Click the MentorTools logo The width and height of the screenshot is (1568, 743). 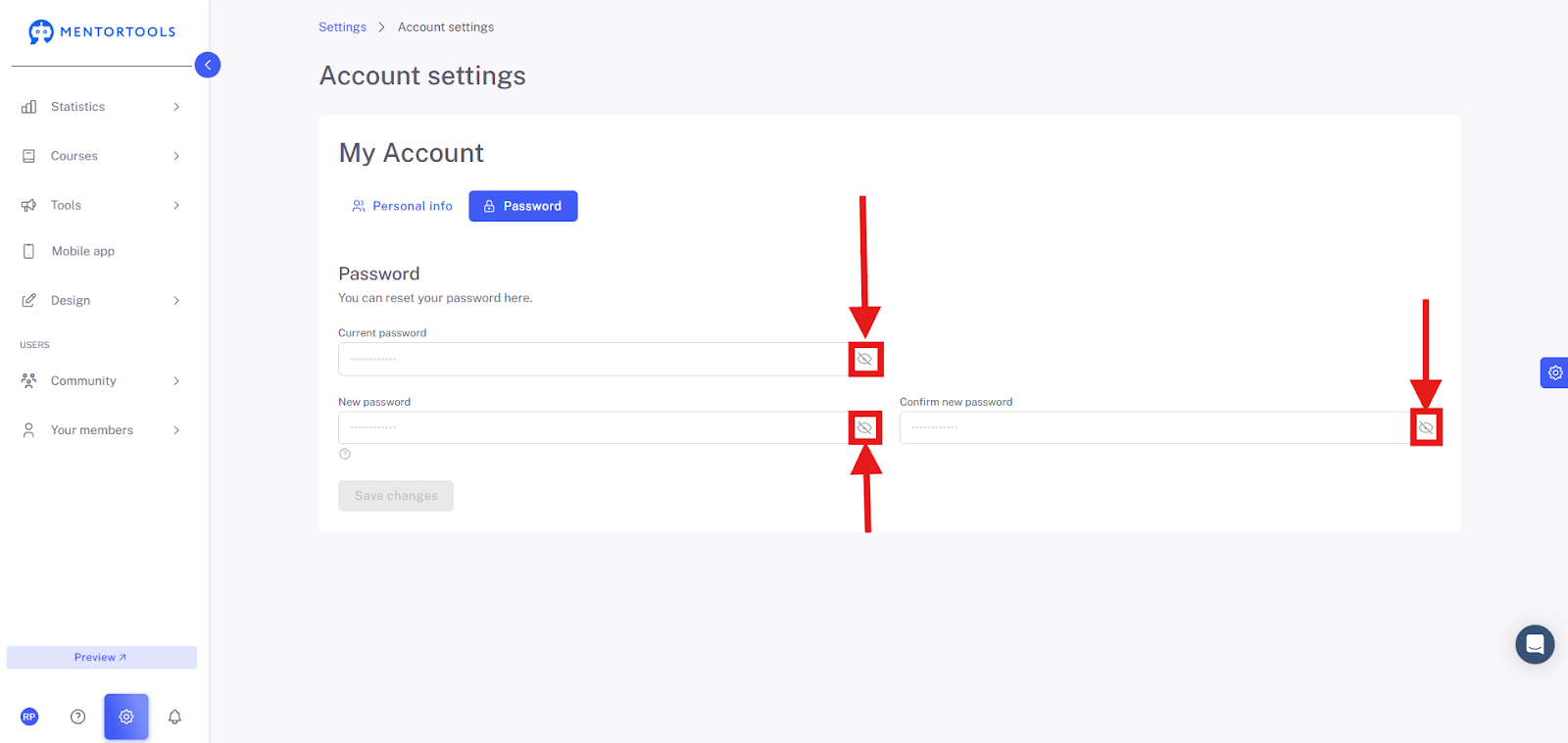pyautogui.click(x=102, y=31)
